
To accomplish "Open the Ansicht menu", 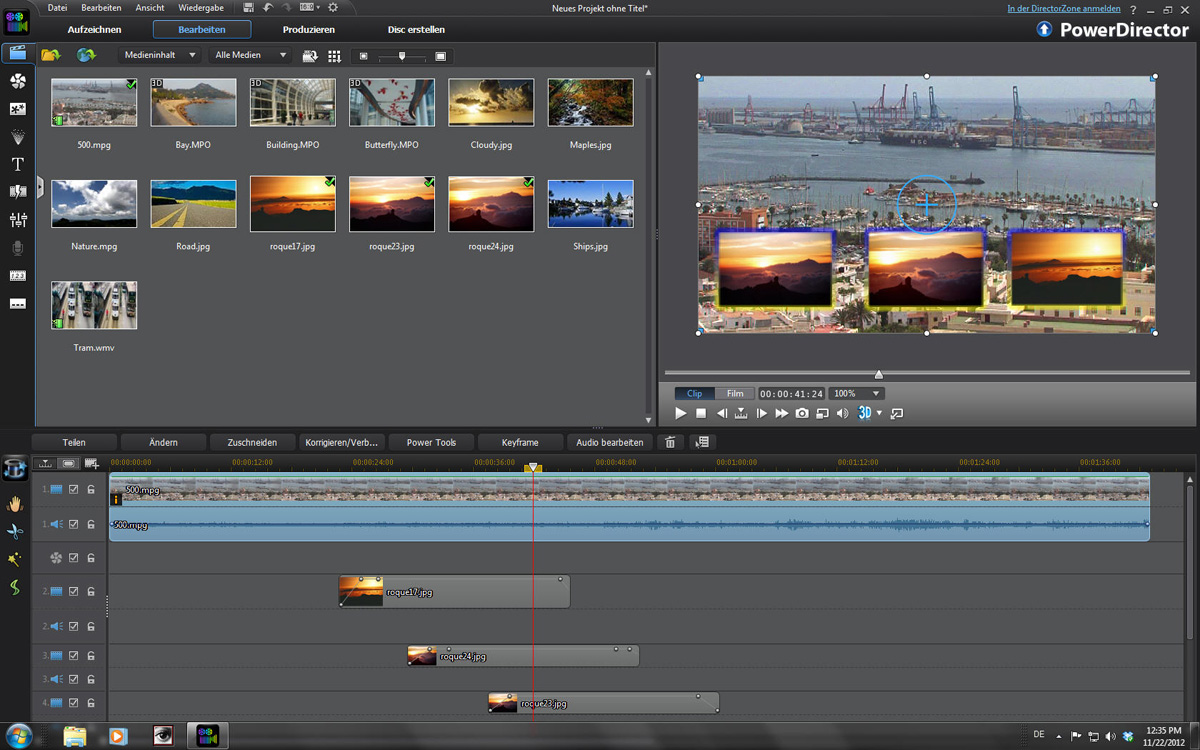I will (x=150, y=8).
